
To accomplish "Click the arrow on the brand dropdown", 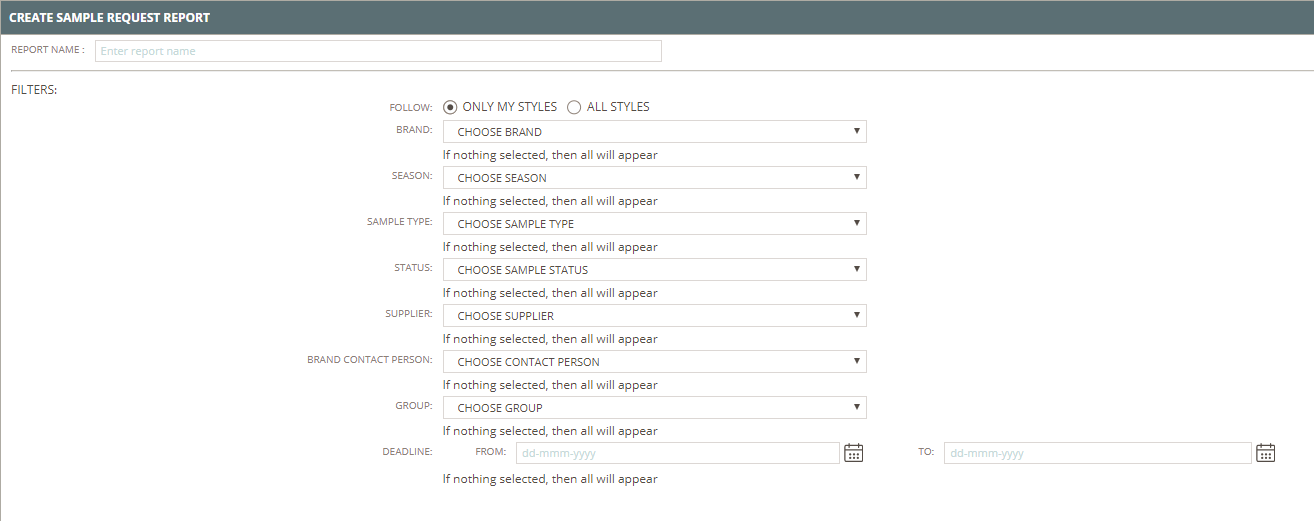I will pyautogui.click(x=857, y=132).
